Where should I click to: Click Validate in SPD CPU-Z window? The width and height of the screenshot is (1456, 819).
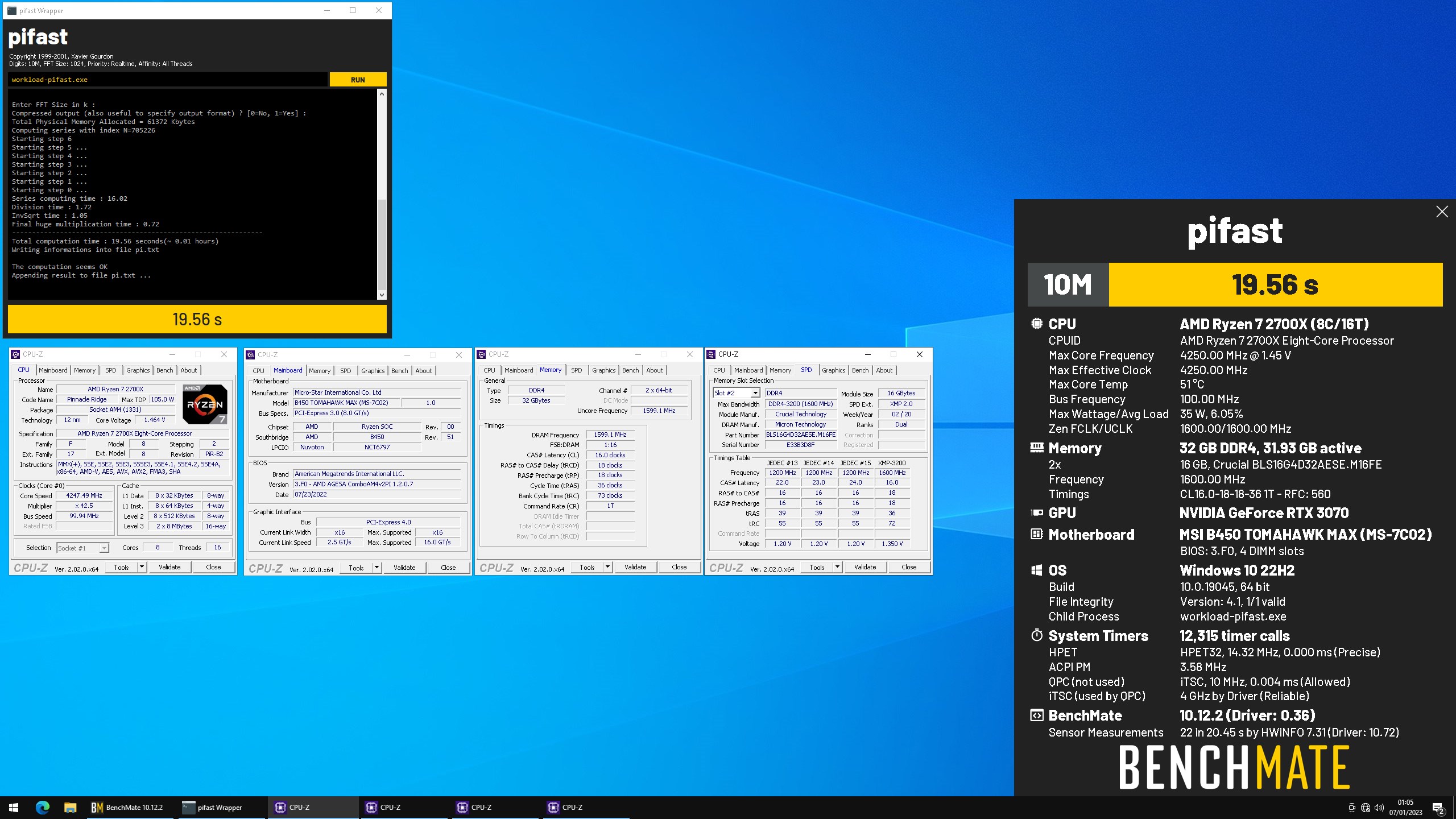(865, 567)
